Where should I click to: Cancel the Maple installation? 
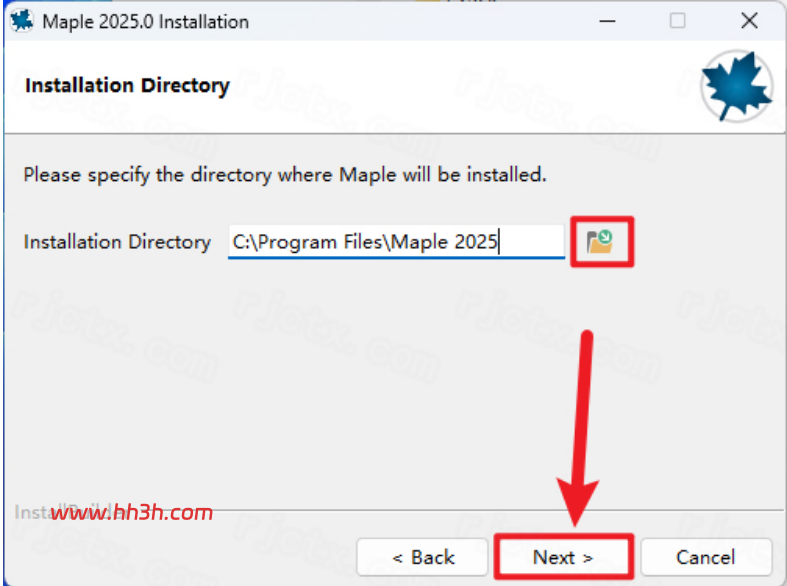706,557
